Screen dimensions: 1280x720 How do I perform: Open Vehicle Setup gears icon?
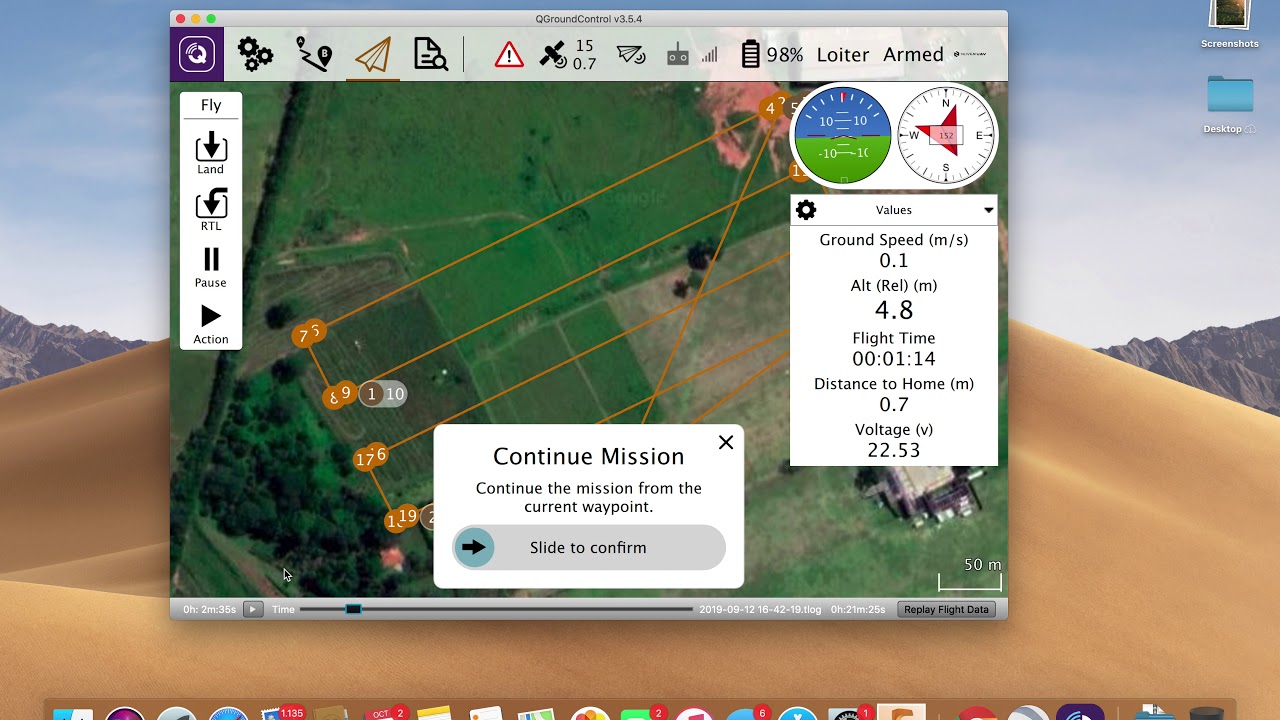(x=255, y=54)
